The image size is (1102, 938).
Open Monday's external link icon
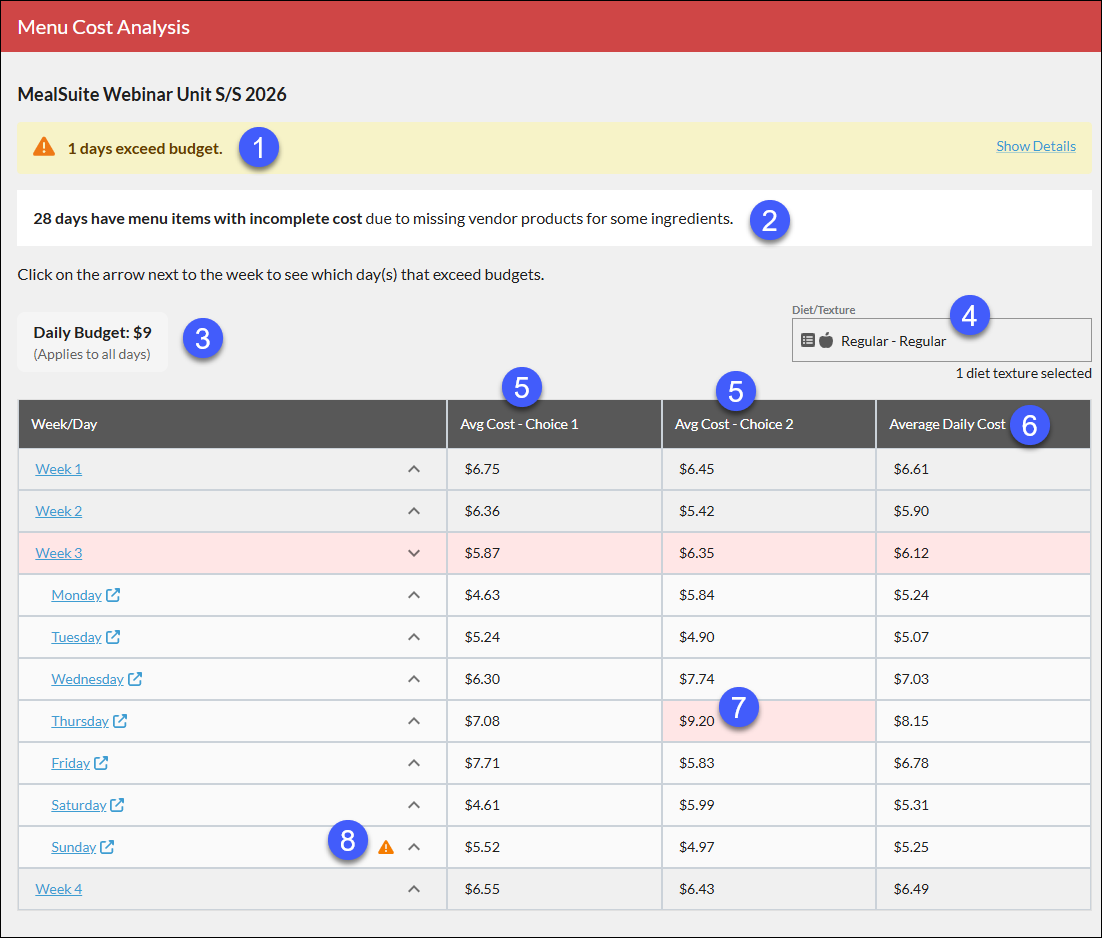coord(113,595)
